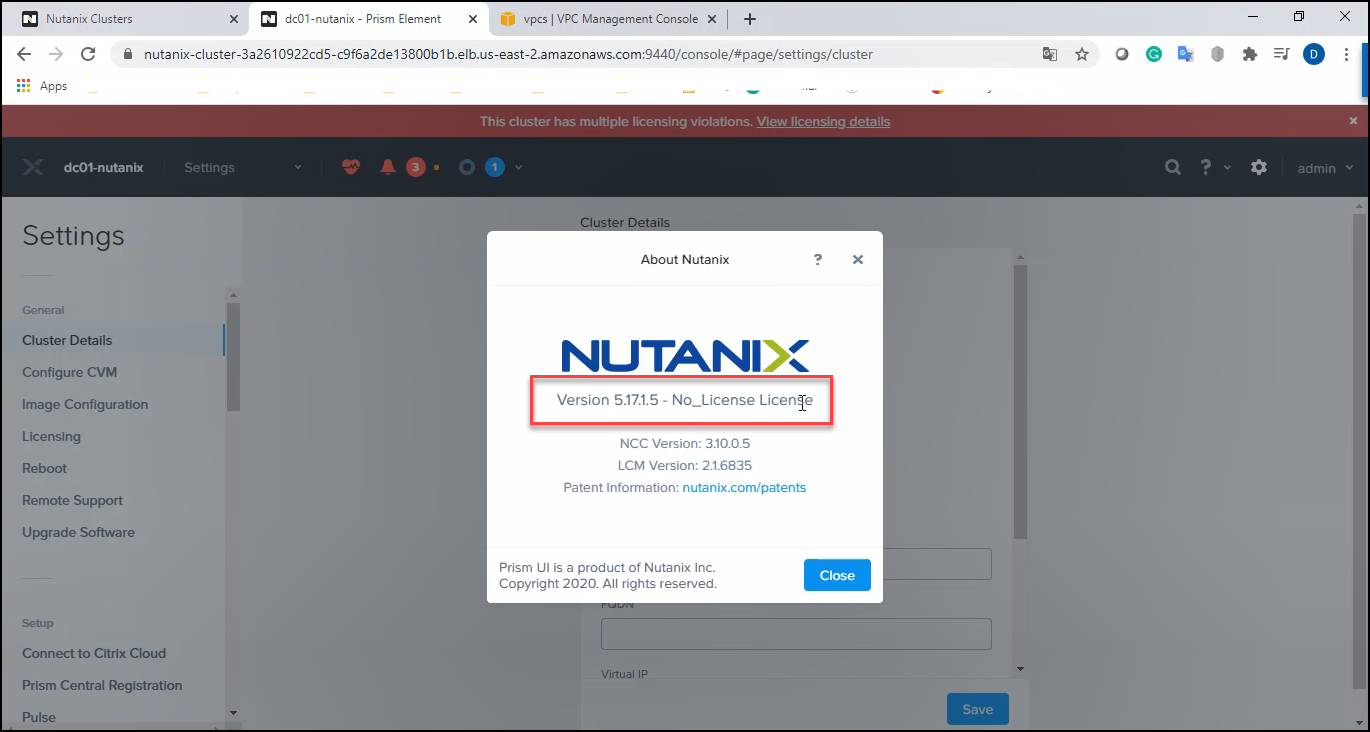This screenshot has height=732, width=1370.
Task: Bookmark this page with the star icon
Action: coord(1081,55)
